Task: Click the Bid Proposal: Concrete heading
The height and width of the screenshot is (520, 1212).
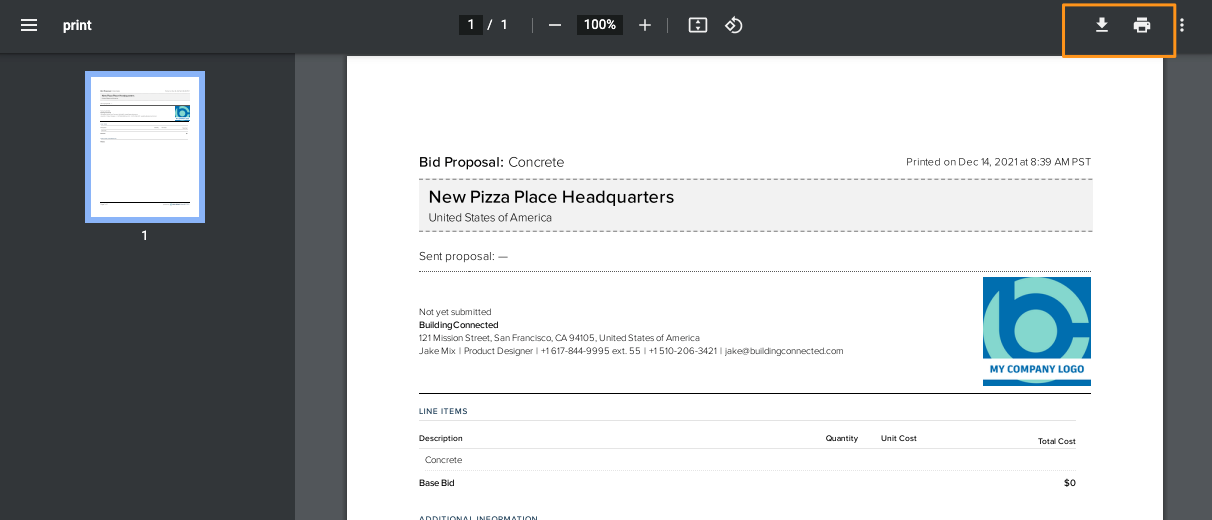Action: pyautogui.click(x=491, y=162)
